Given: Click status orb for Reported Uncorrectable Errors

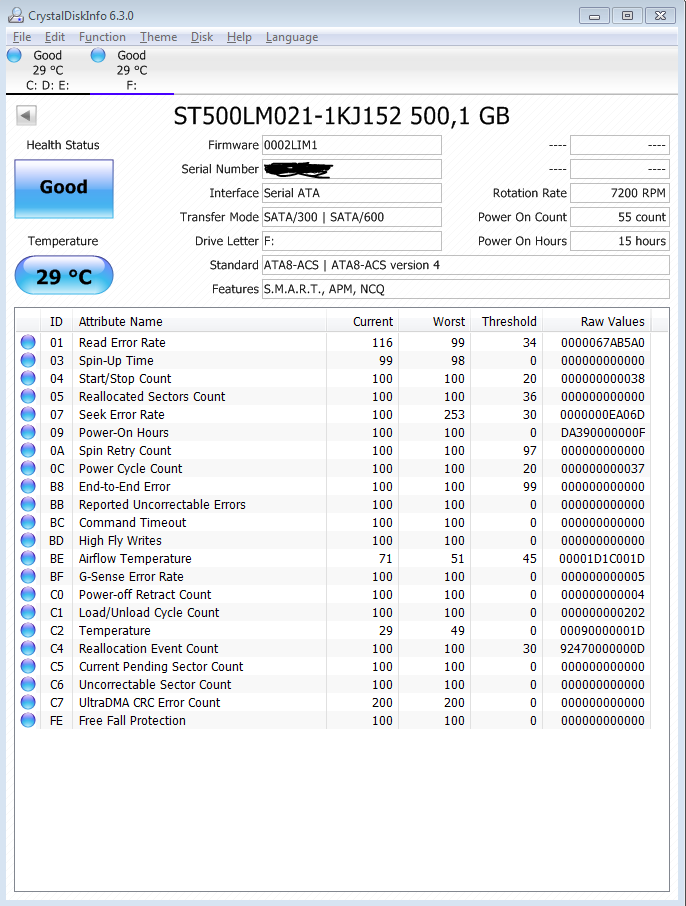Looking at the screenshot, I should [28, 504].
